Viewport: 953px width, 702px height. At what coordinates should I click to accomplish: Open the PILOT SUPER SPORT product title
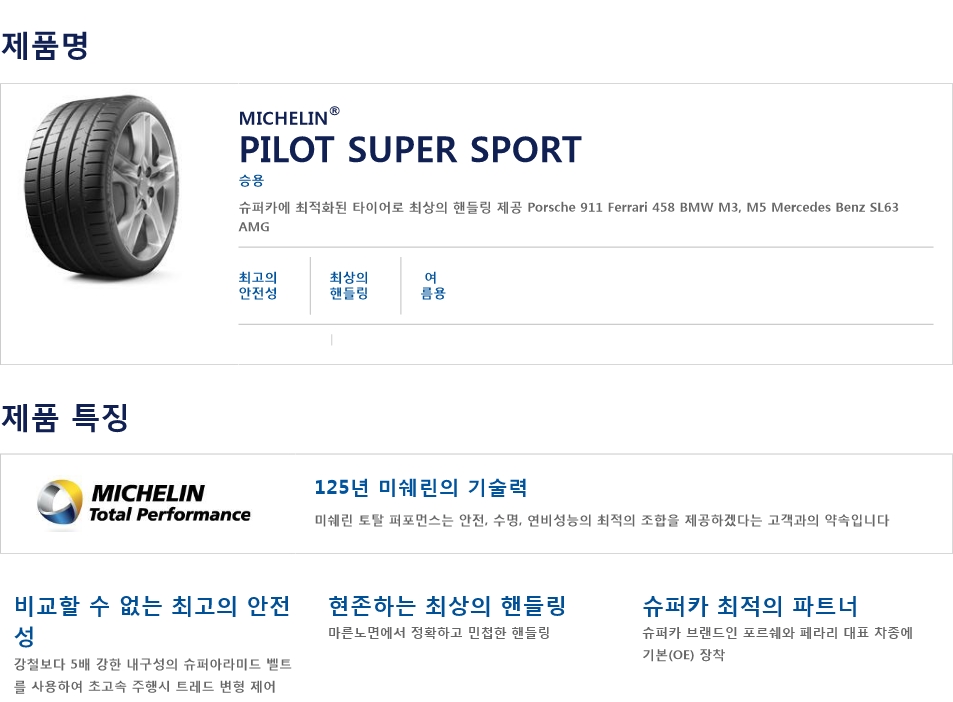point(410,150)
